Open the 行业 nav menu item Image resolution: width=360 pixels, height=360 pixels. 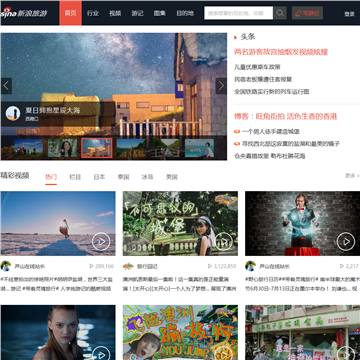(93, 13)
